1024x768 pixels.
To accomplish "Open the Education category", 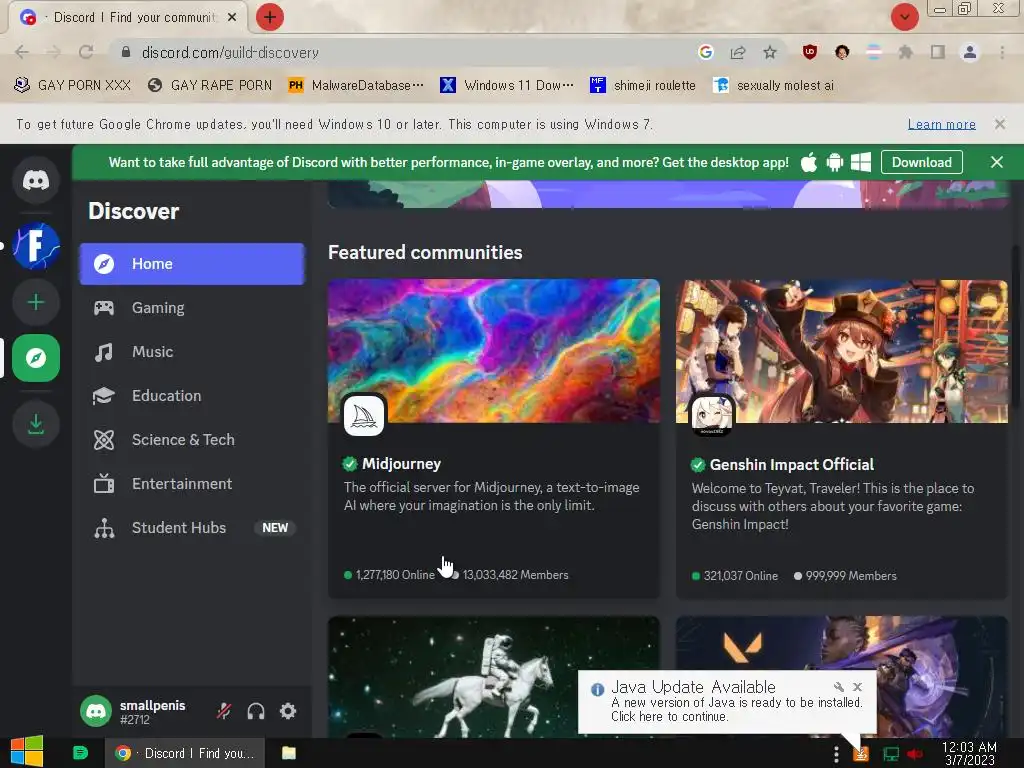I will point(192,396).
